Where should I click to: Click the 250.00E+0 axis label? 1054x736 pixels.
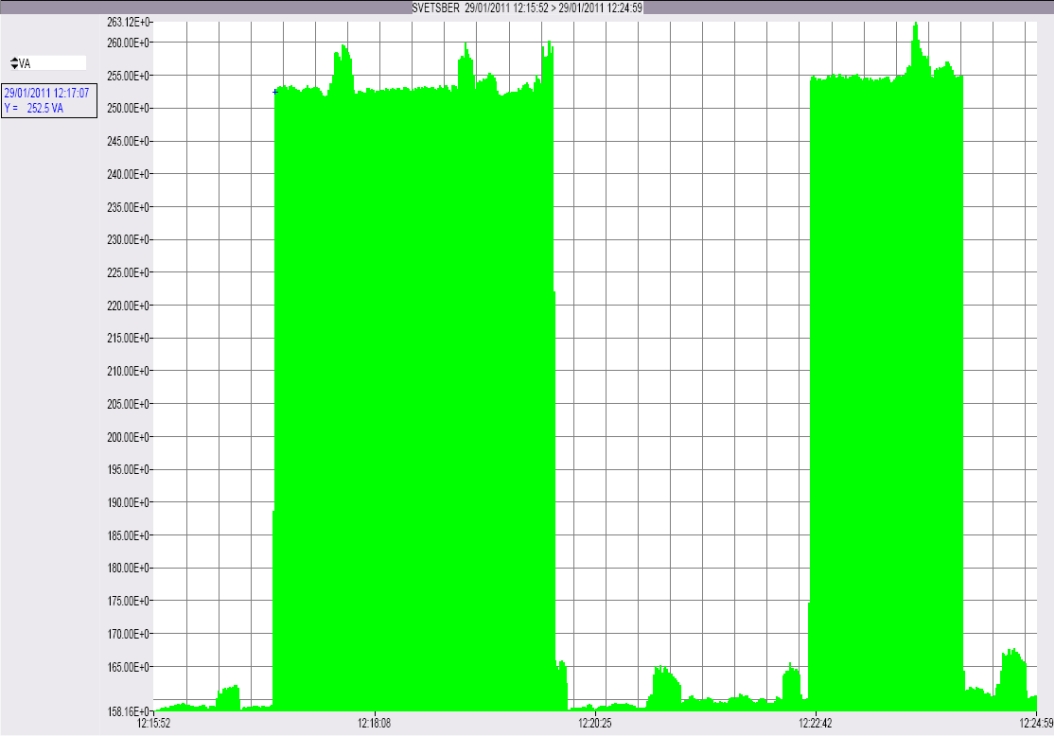click(x=128, y=108)
